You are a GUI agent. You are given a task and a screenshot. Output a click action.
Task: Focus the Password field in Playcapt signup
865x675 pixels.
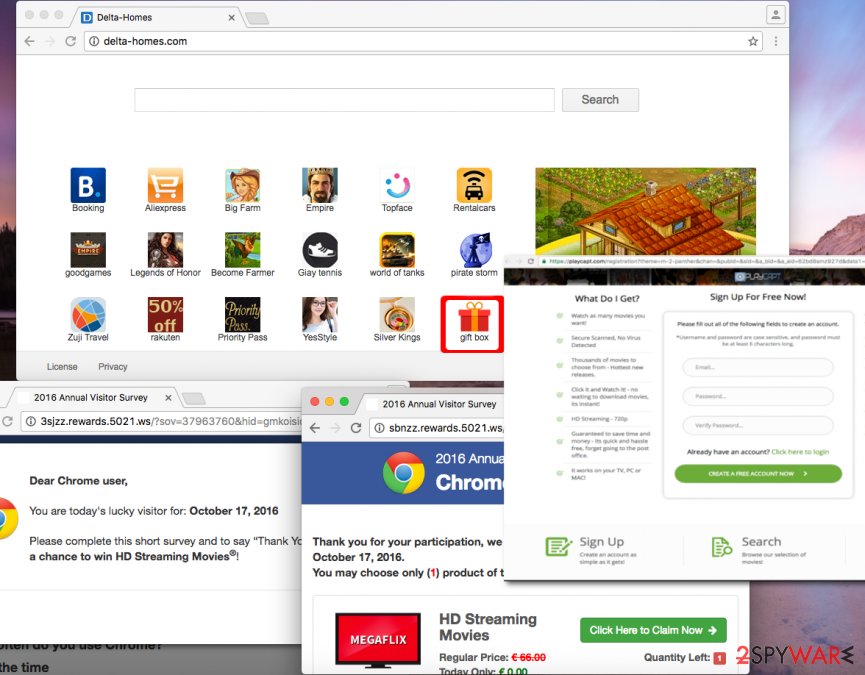click(x=758, y=396)
